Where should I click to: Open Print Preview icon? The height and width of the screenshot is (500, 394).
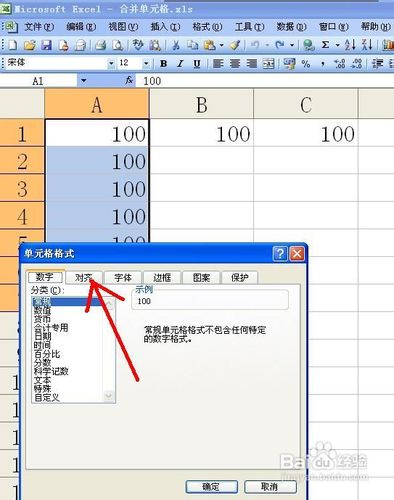[x=118, y=45]
